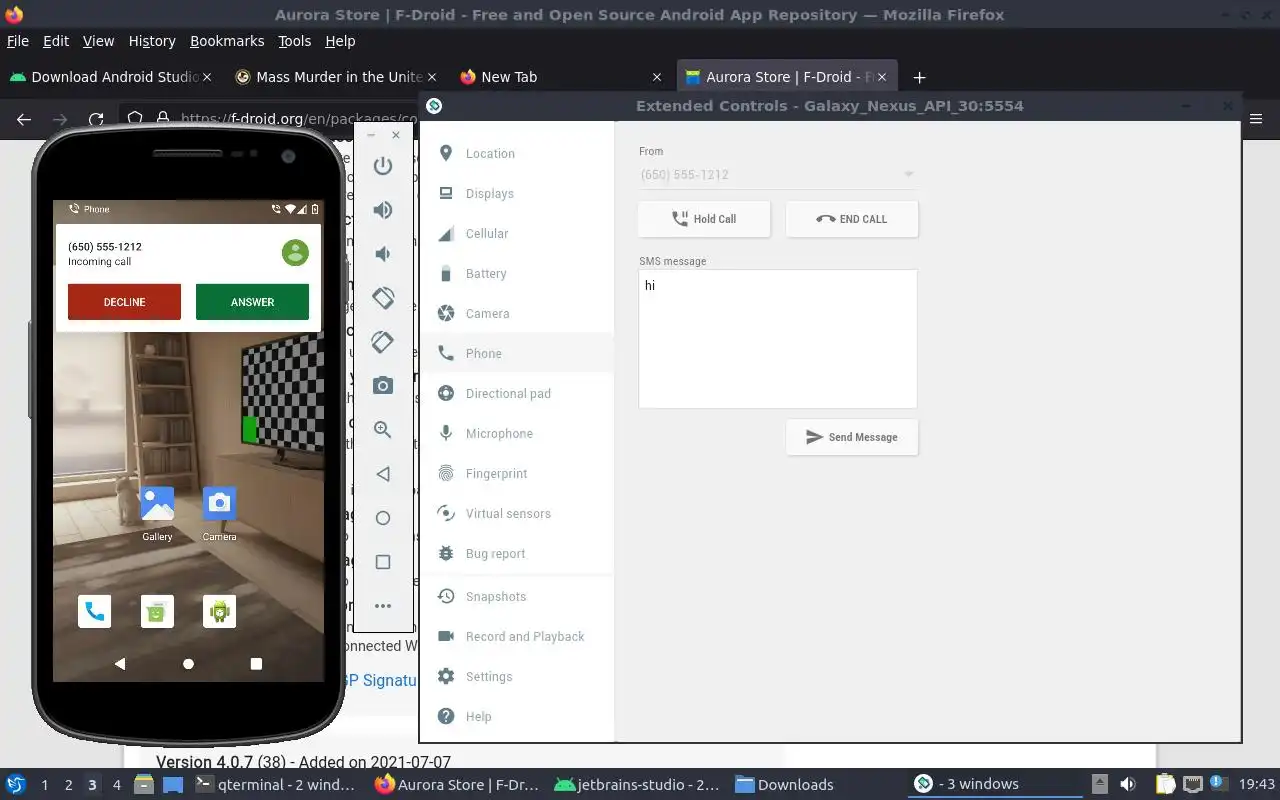This screenshot has width=1280, height=800.
Task: Select Camera in Extended Controls sidebar
Action: [516, 313]
